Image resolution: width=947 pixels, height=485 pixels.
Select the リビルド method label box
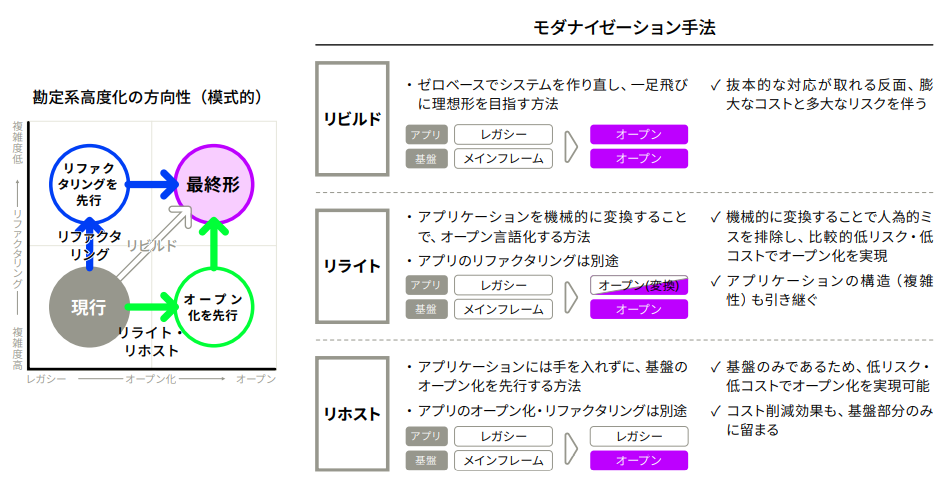(352, 119)
